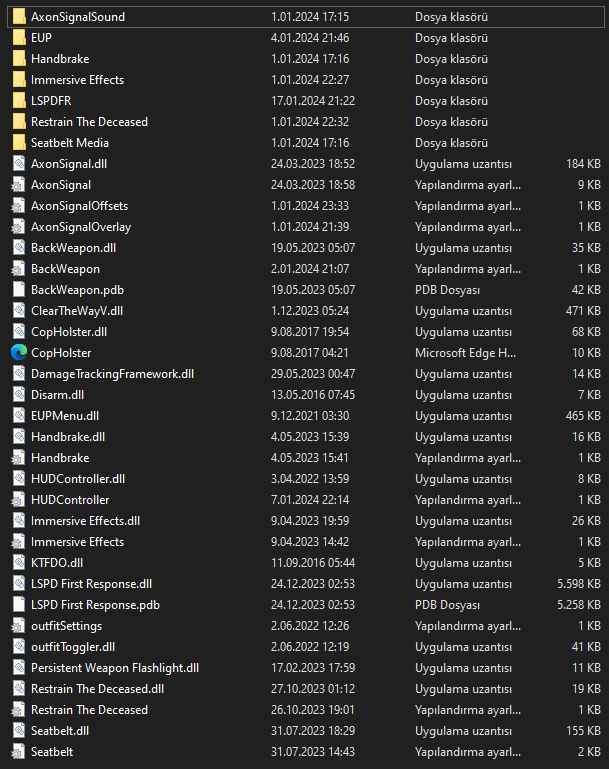609x769 pixels.
Task: Click the PDB Dosyası type for BackWeapon.pdb
Action: 447,290
